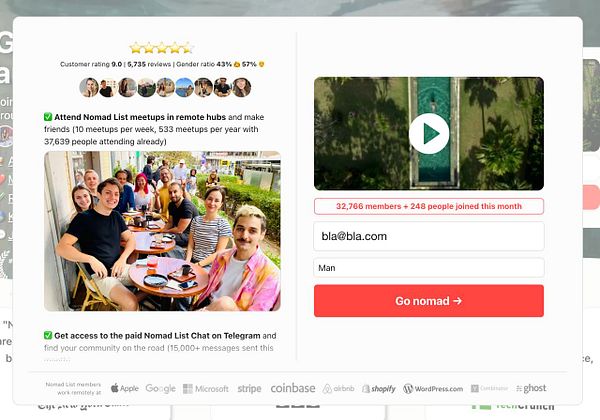Click the Microsoft logo in the footer

(206, 389)
